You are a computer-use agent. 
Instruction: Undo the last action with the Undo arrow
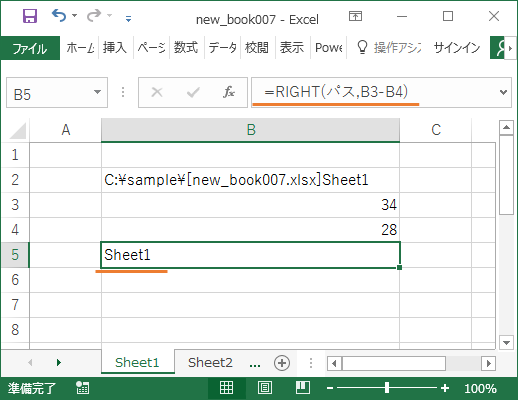tap(59, 15)
